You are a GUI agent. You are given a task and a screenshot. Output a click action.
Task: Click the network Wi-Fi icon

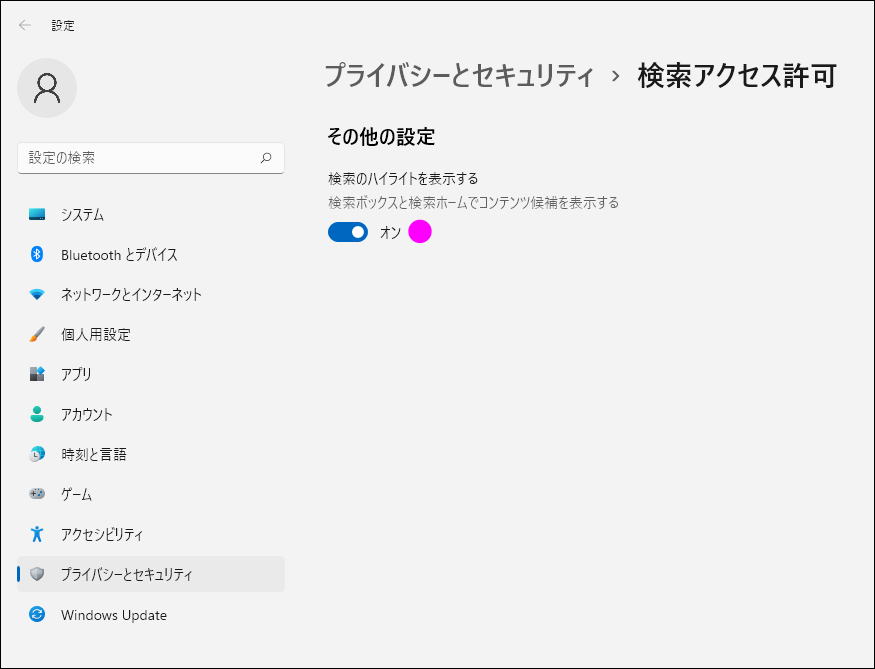pyautogui.click(x=37, y=295)
